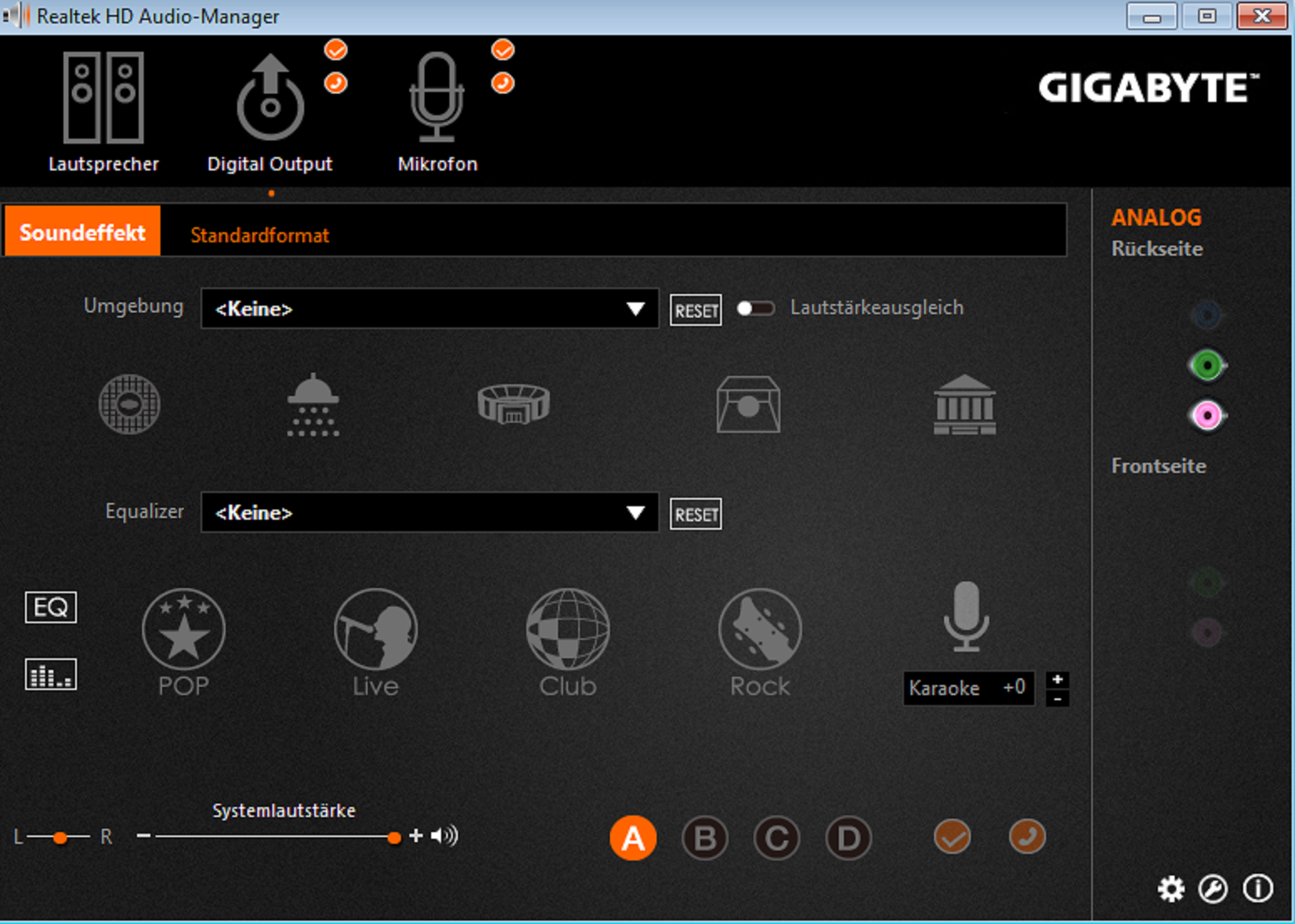
Task: Open the settings gear icon
Action: point(1171,889)
